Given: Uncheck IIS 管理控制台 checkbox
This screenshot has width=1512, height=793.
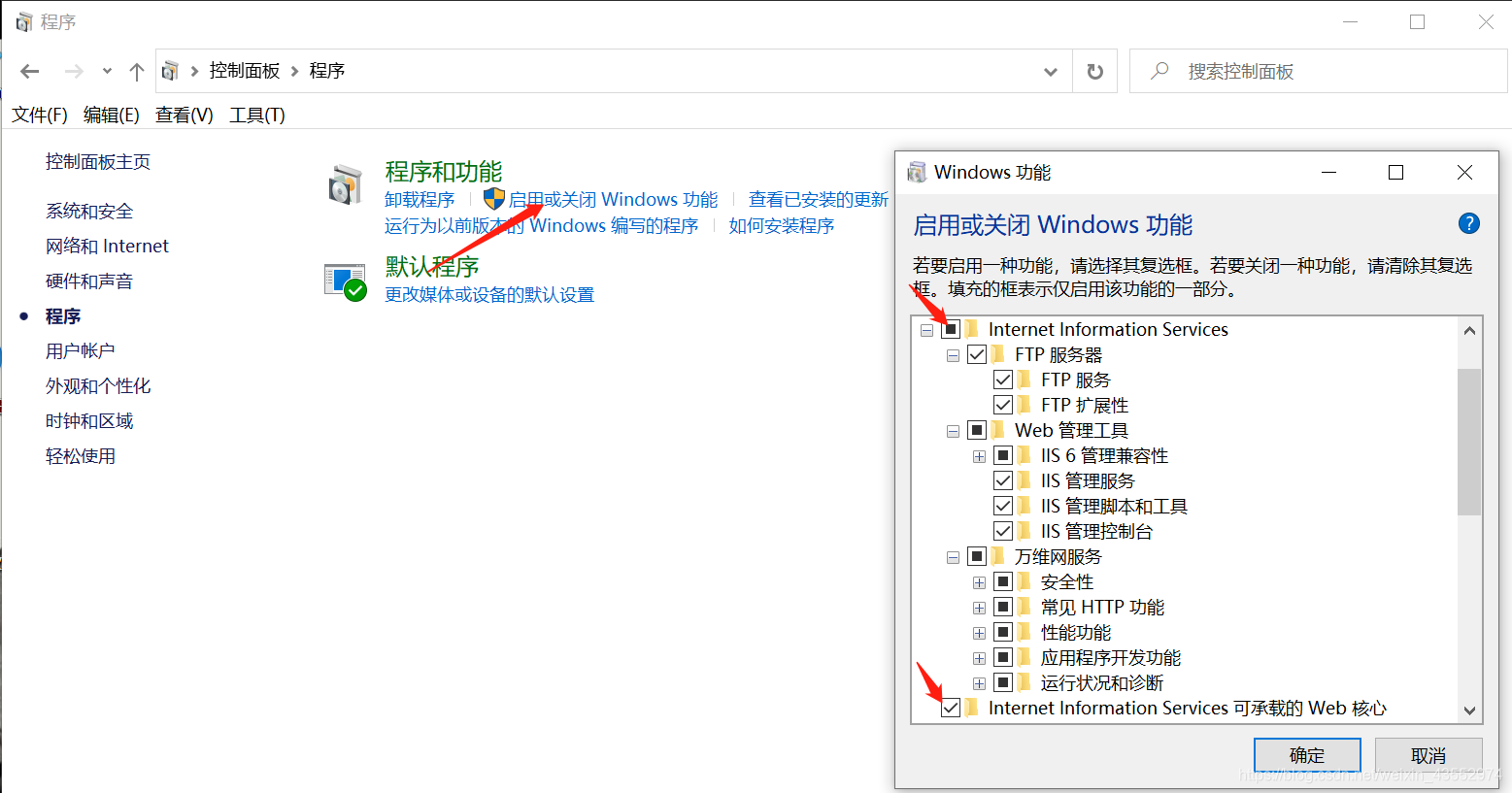Looking at the screenshot, I should (x=1003, y=531).
